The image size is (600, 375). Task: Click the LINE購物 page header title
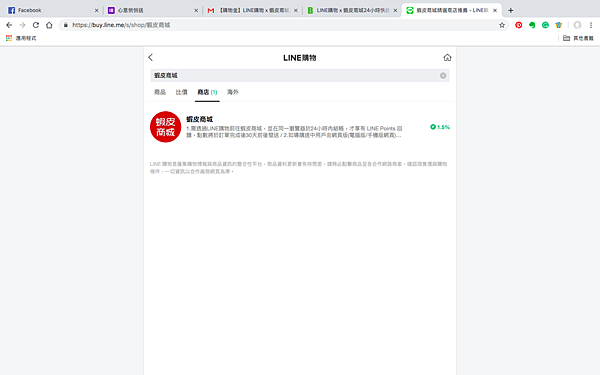tap(300, 58)
